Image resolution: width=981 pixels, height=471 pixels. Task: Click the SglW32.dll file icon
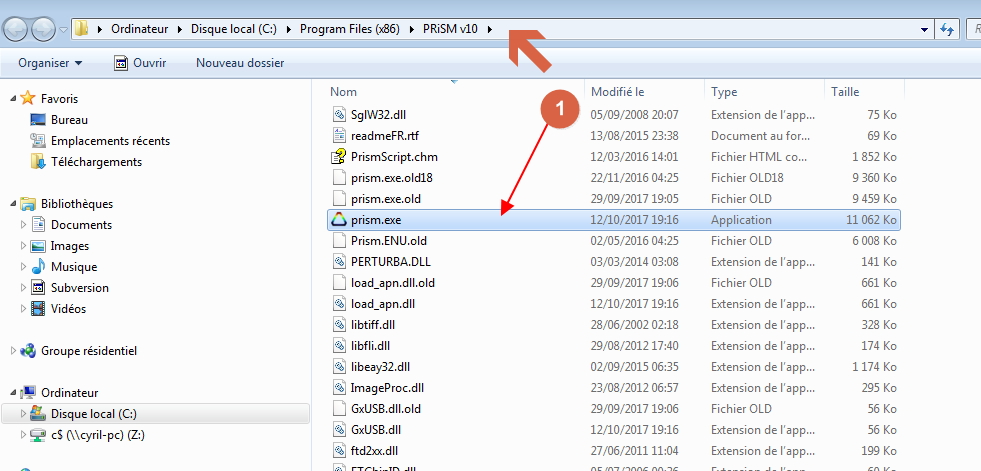(338, 115)
